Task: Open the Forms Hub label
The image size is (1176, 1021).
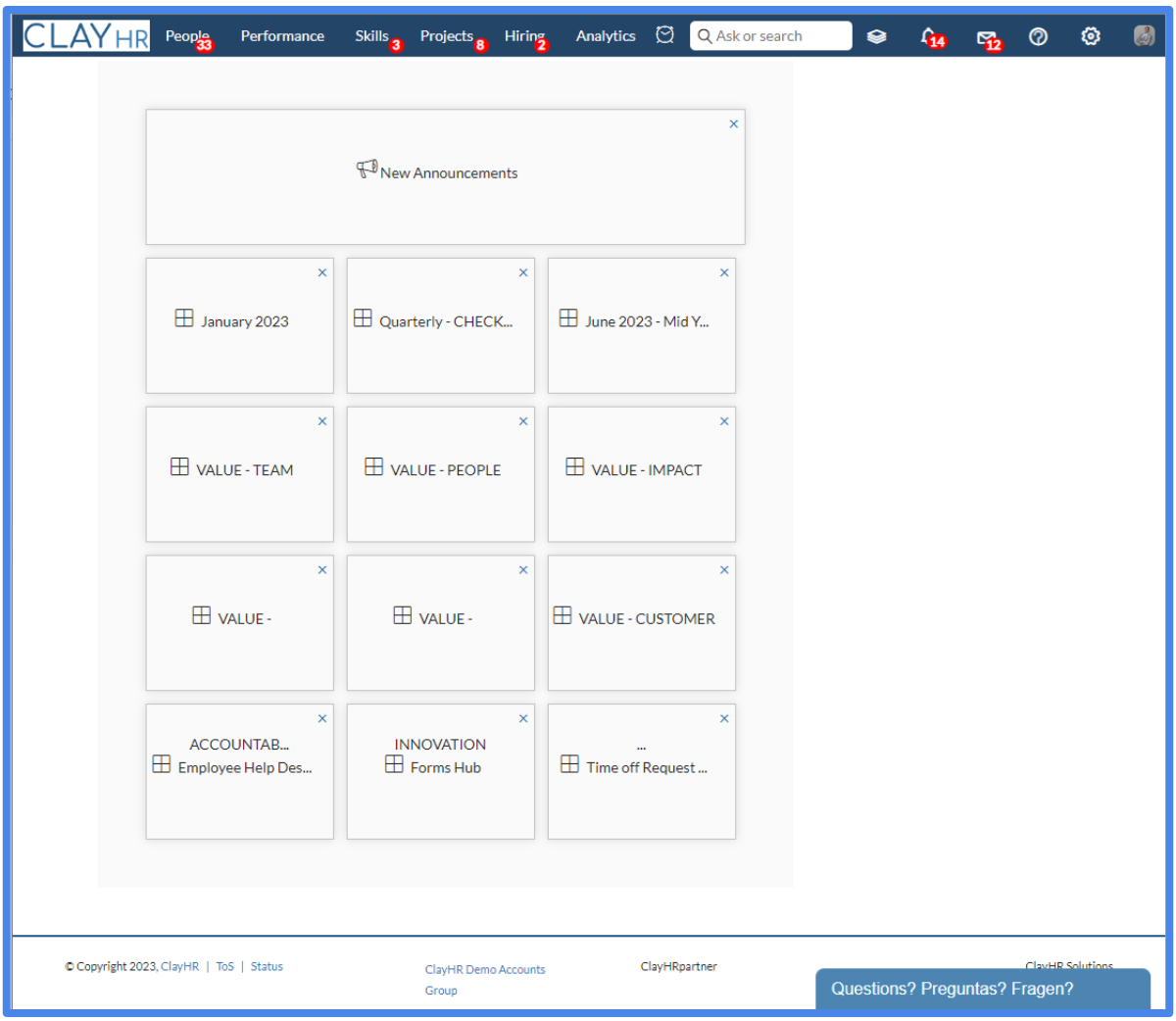Action: coord(446,768)
